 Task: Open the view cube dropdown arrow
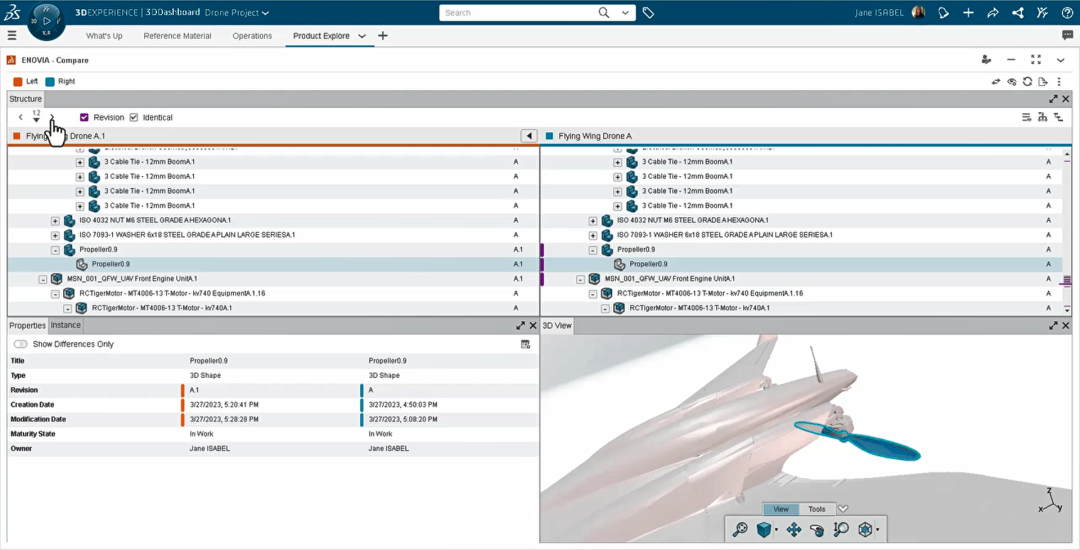pos(776,530)
